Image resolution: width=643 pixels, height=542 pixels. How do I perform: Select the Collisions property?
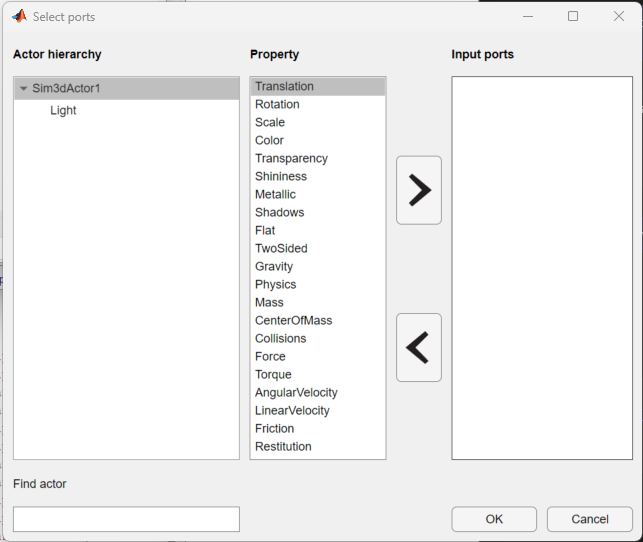[x=318, y=339]
